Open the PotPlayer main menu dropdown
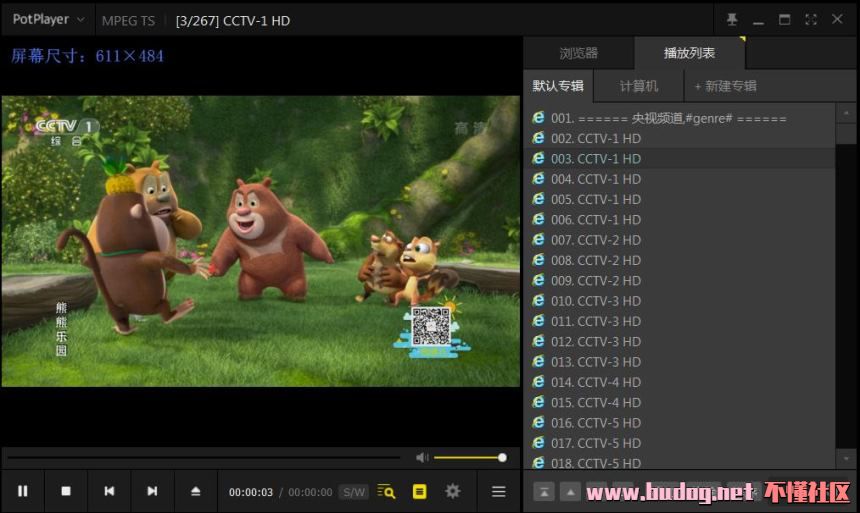Image resolution: width=860 pixels, height=513 pixels. tap(48, 20)
